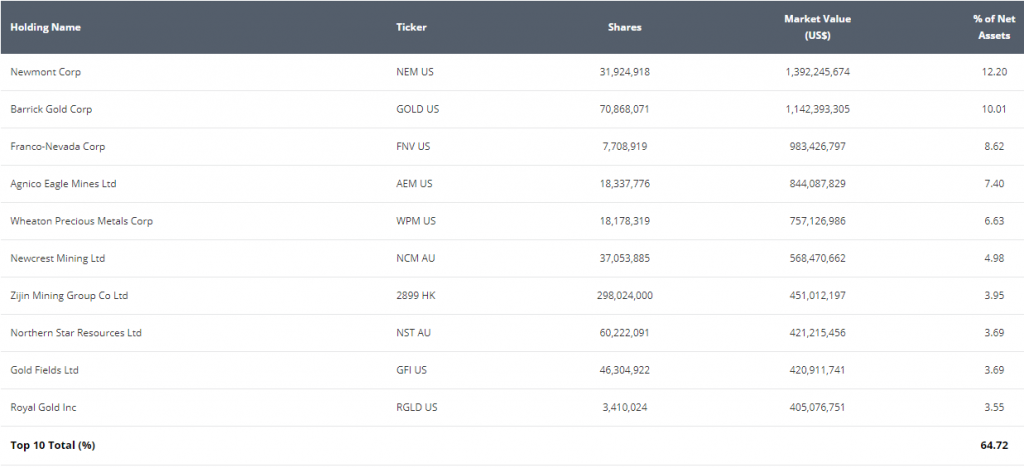Click the Holding Name column header
1024x468 pixels.
click(45, 28)
